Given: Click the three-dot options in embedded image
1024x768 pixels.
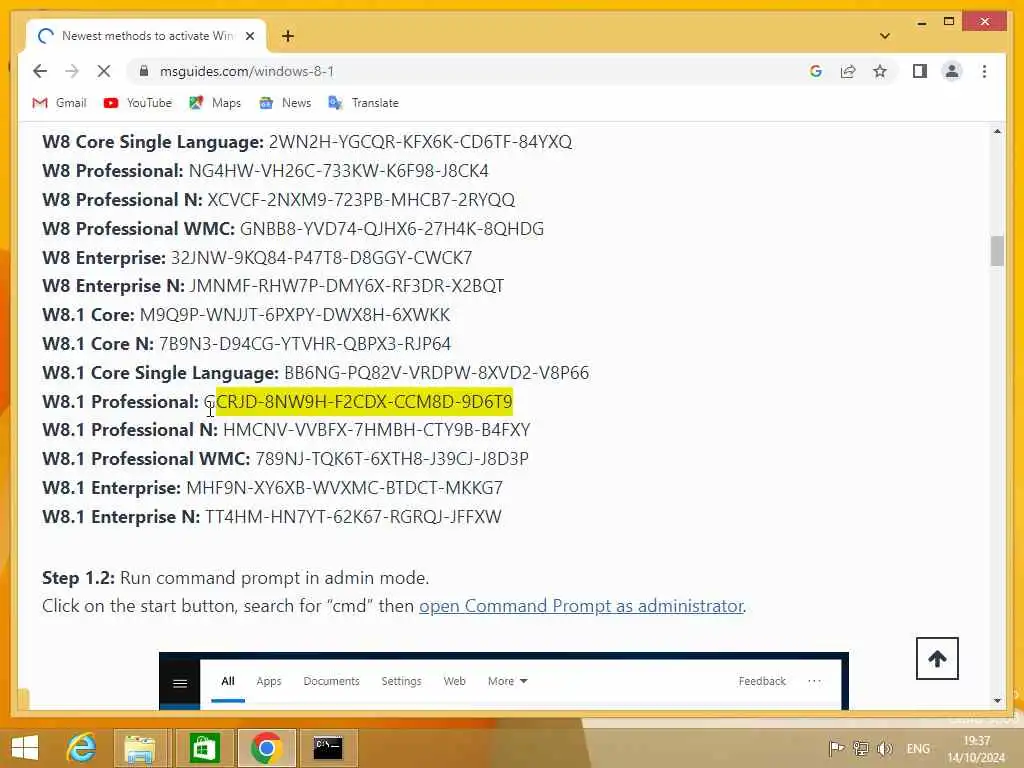Looking at the screenshot, I should (814, 681).
